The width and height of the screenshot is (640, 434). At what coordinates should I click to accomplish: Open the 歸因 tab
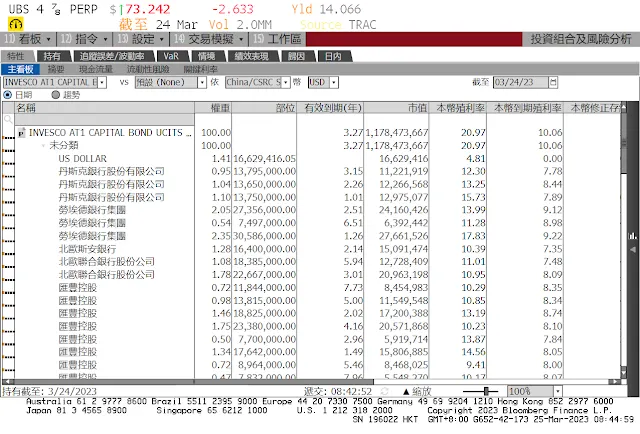pos(296,56)
